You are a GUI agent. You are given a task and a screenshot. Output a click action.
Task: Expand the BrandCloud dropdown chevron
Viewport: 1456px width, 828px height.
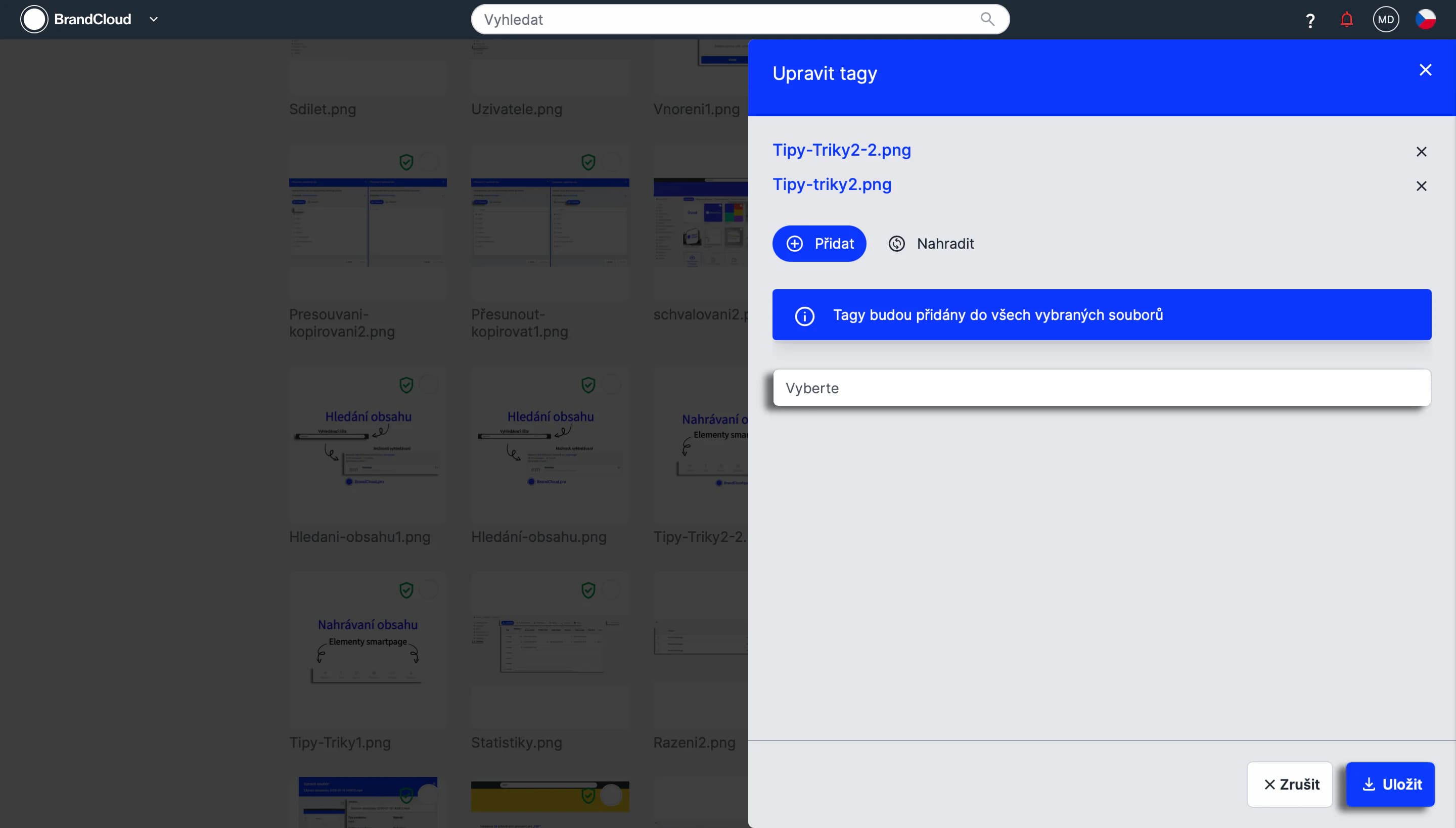click(154, 19)
